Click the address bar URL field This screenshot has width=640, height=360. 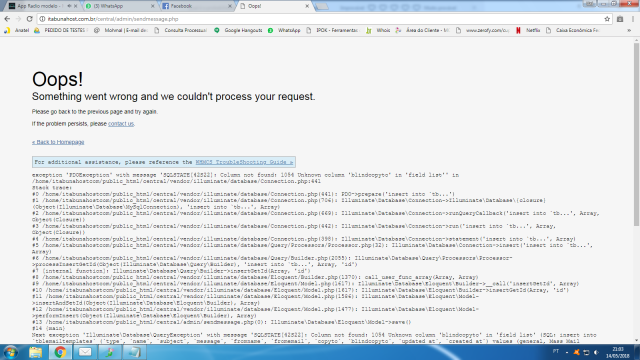[322, 19]
